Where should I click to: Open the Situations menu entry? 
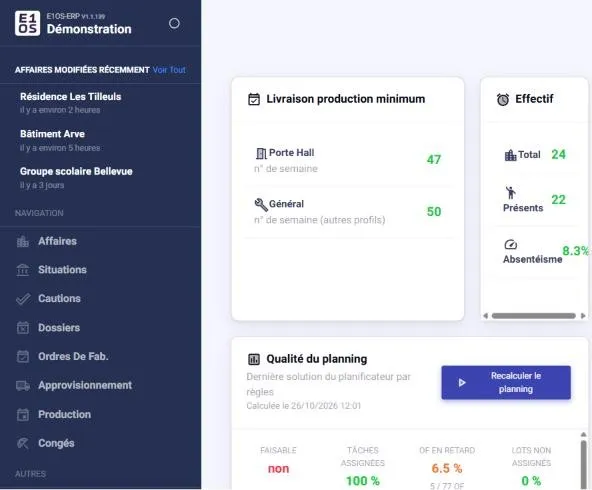[x=62, y=270]
